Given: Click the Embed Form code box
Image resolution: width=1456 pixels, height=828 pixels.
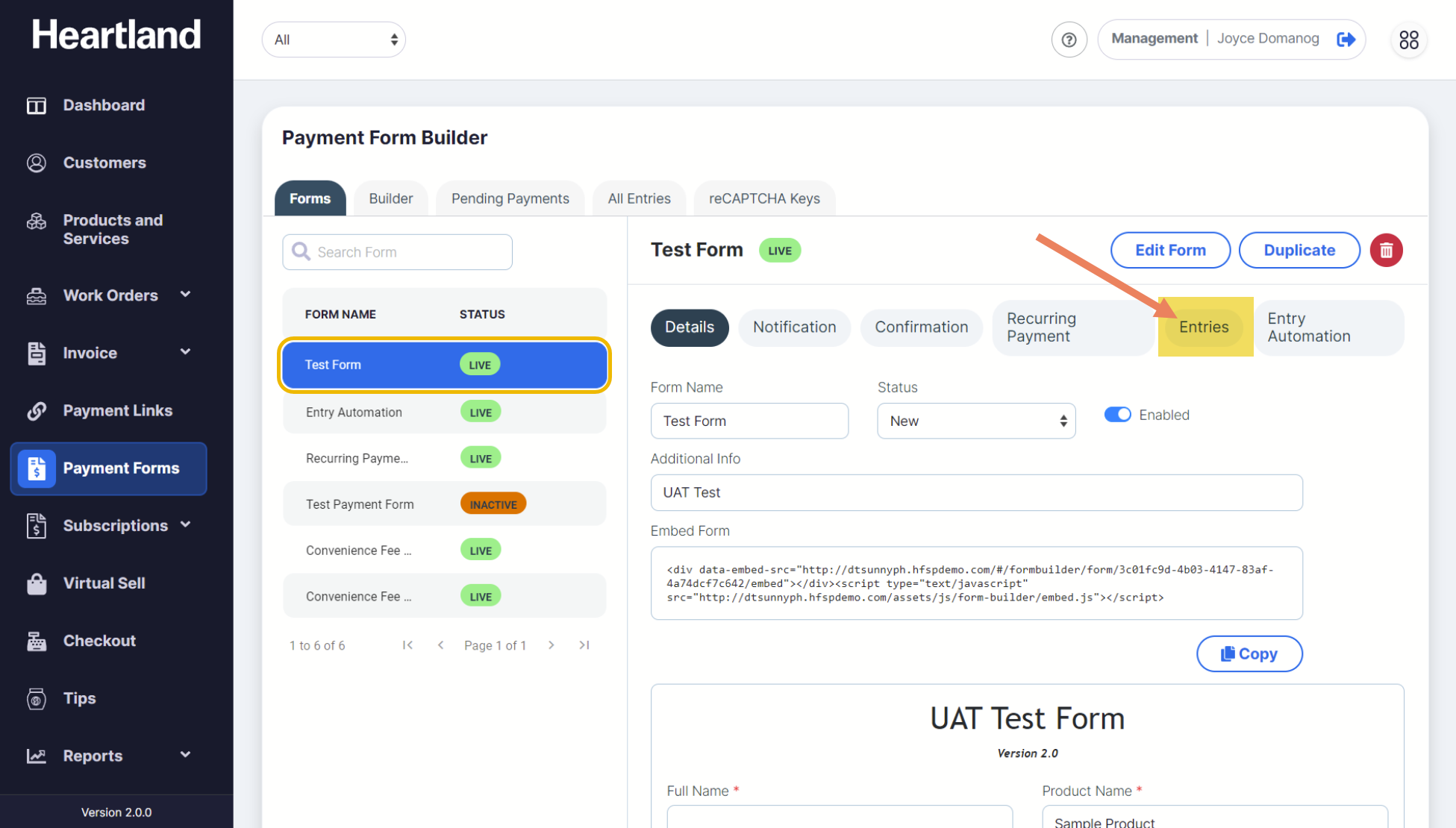Looking at the screenshot, I should pyautogui.click(x=976, y=583).
